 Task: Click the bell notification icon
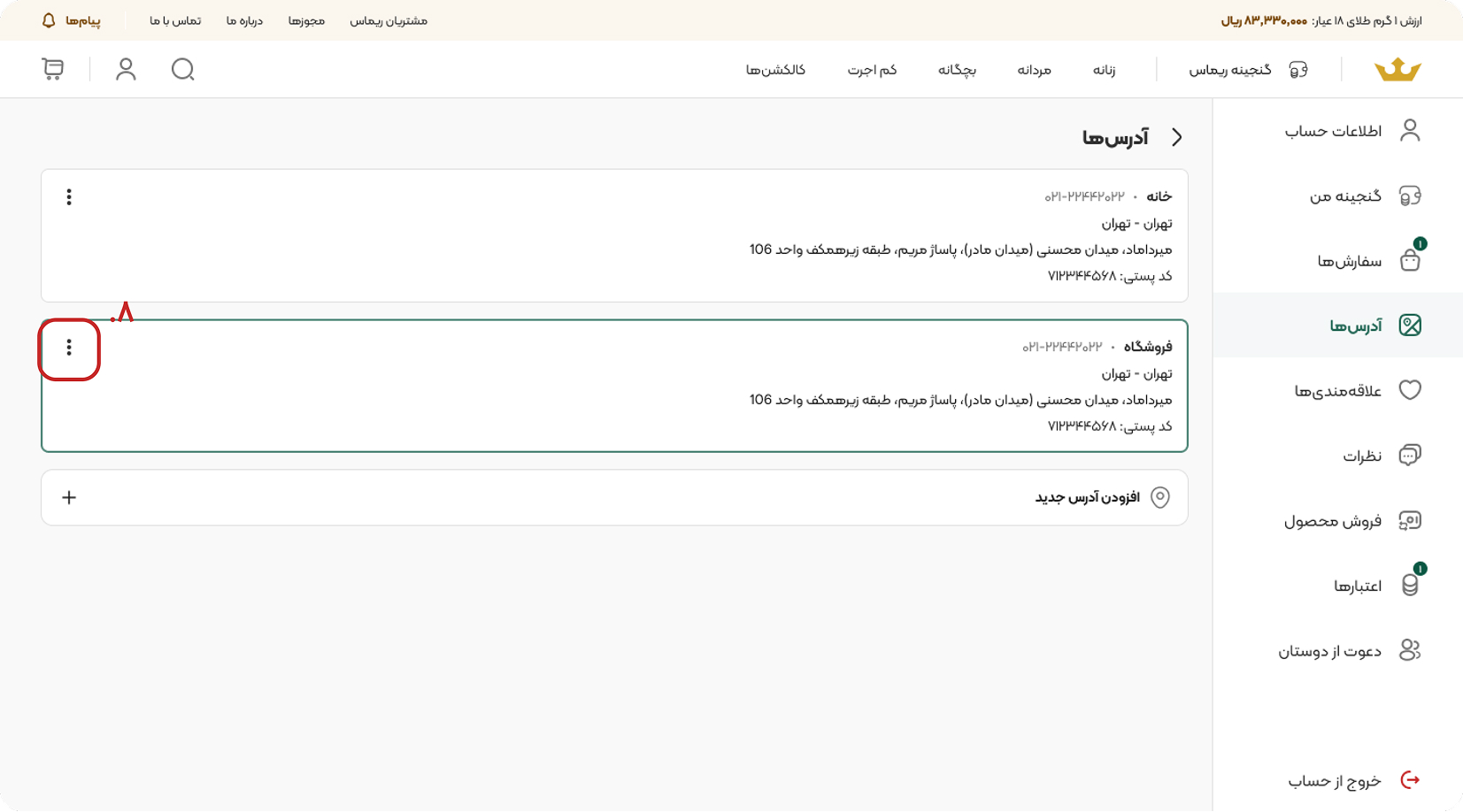click(x=49, y=20)
